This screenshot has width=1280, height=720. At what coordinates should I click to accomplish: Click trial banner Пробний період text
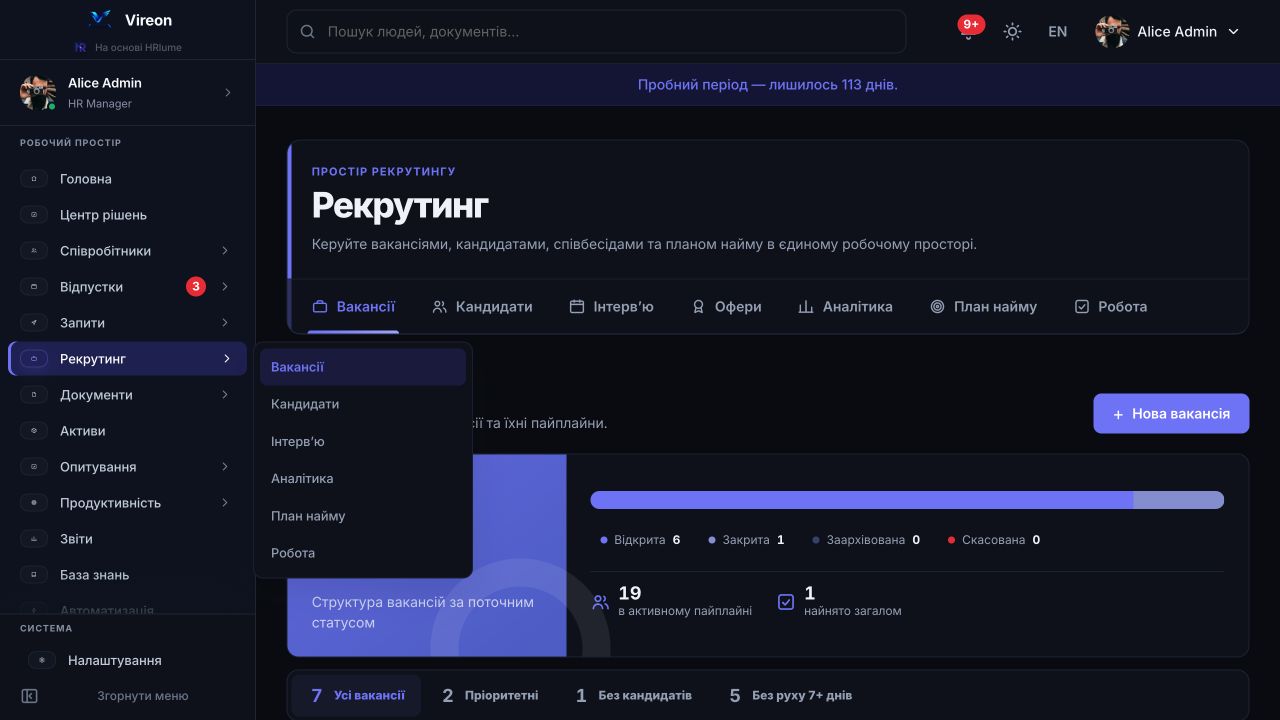point(768,85)
